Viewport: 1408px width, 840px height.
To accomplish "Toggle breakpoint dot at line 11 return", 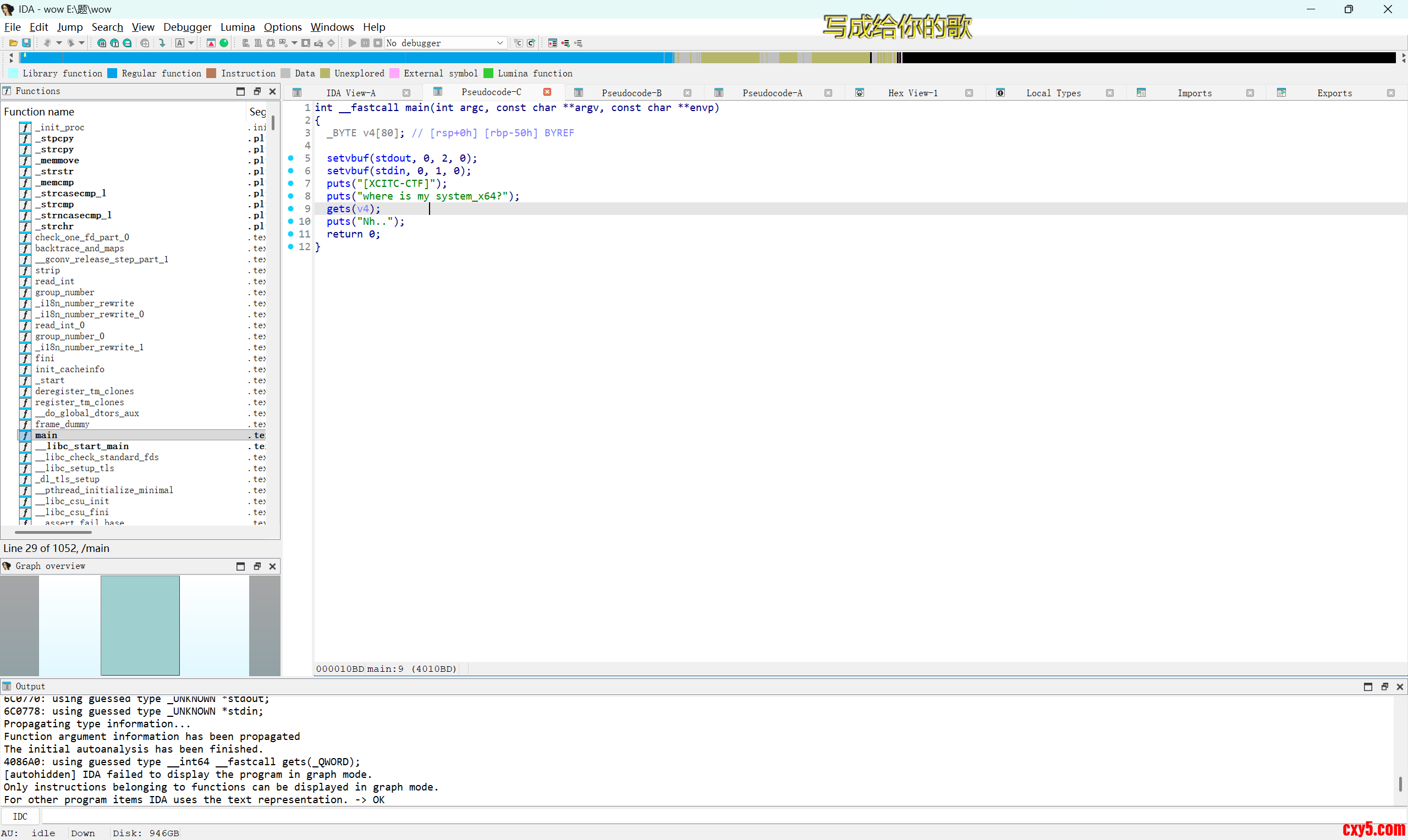I will point(291,234).
